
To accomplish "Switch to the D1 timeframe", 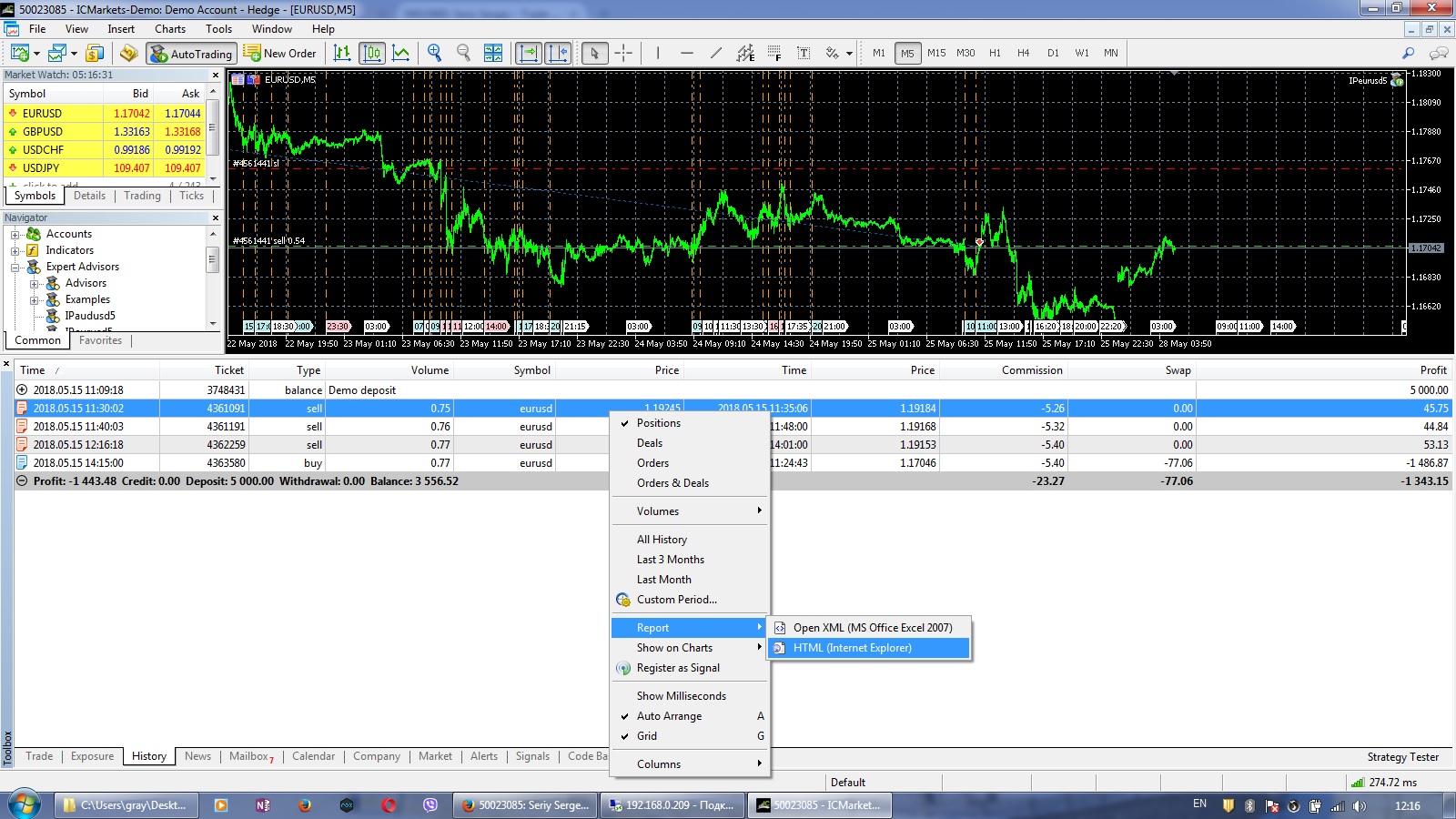I will (x=1053, y=53).
